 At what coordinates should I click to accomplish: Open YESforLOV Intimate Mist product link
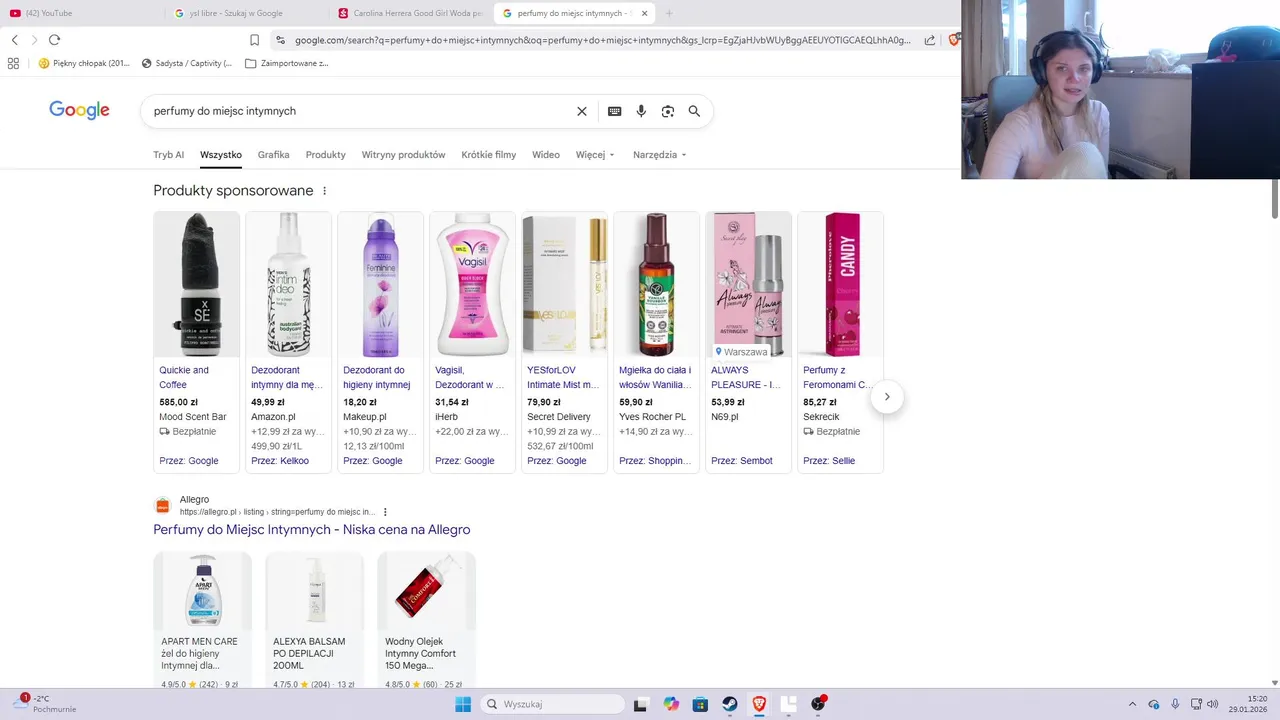563,377
